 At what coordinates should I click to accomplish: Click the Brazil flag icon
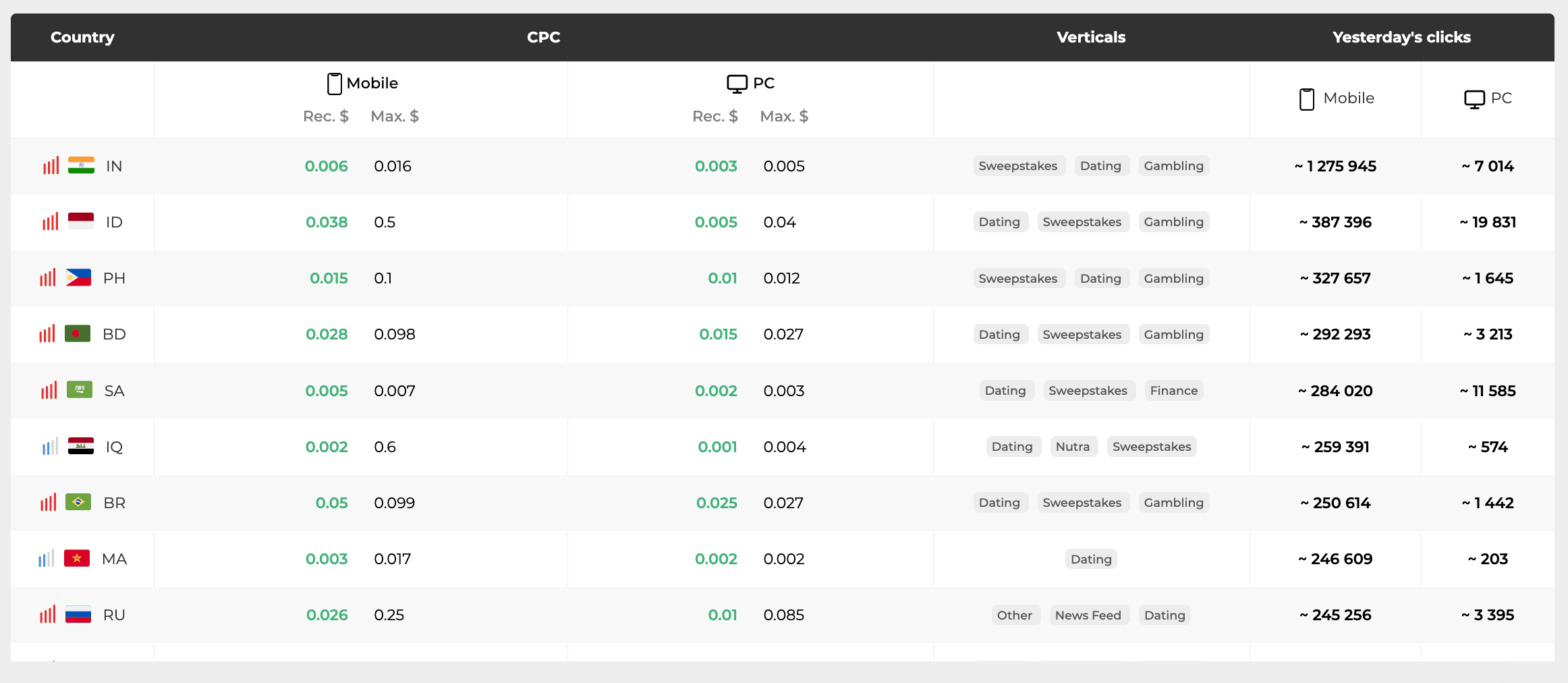tap(78, 503)
